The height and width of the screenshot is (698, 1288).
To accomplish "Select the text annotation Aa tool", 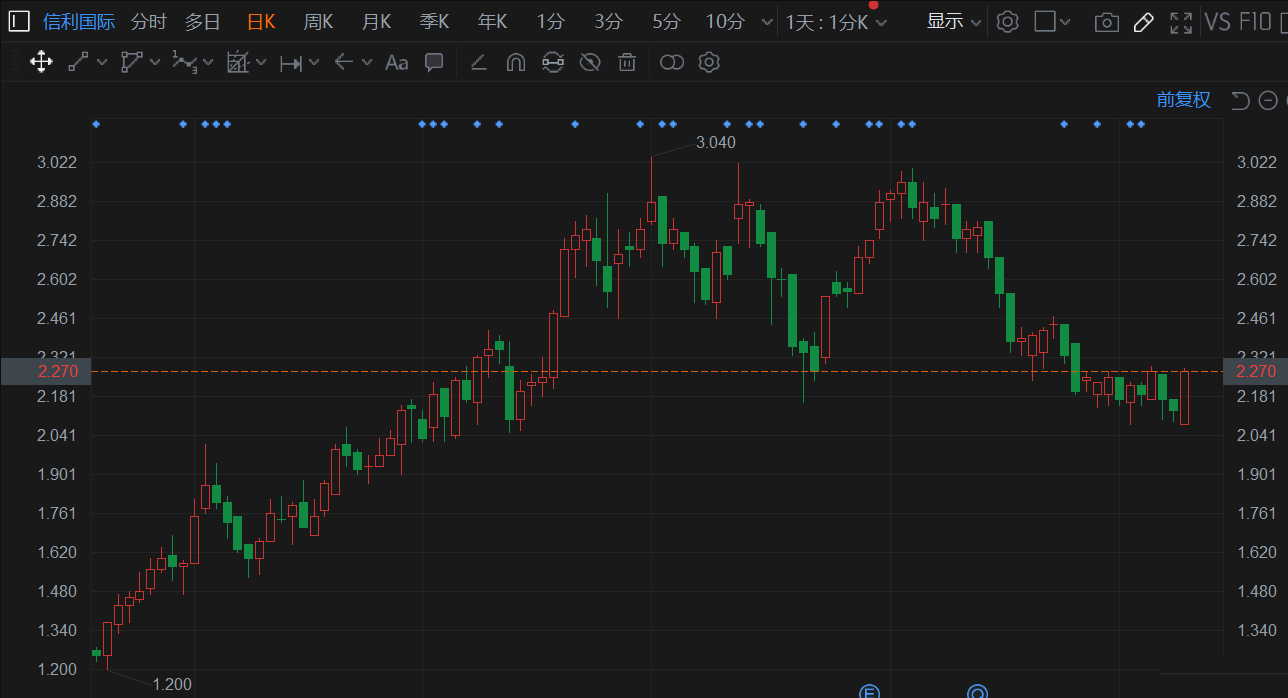I will 396,62.
